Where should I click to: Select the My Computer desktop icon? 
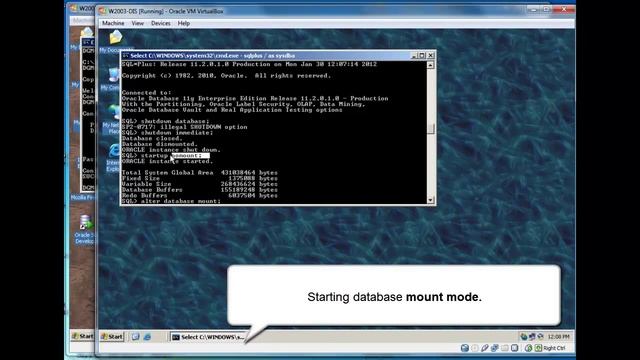click(114, 75)
